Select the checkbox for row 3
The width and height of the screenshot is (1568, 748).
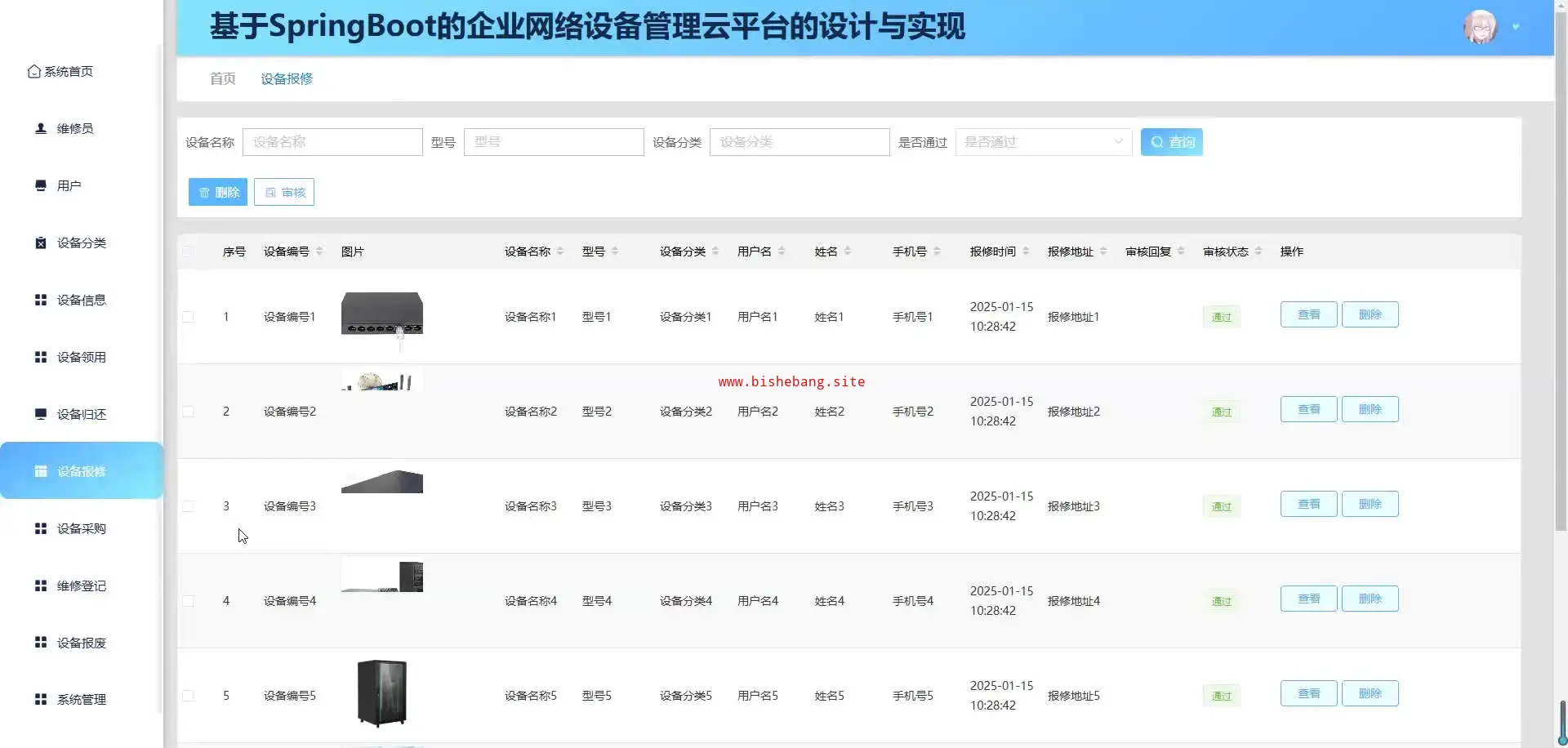coord(189,506)
